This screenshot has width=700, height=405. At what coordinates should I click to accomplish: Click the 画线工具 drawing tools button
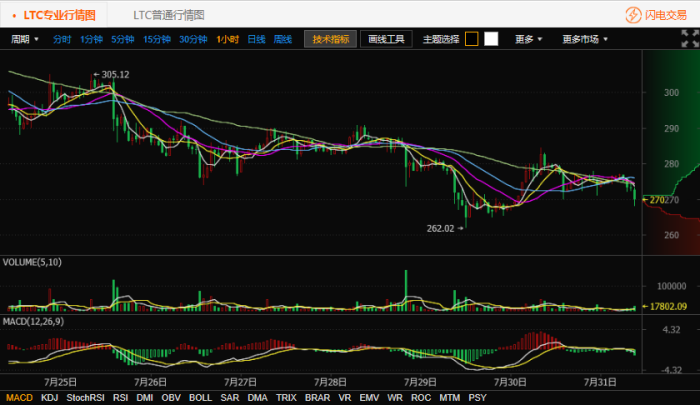click(385, 39)
